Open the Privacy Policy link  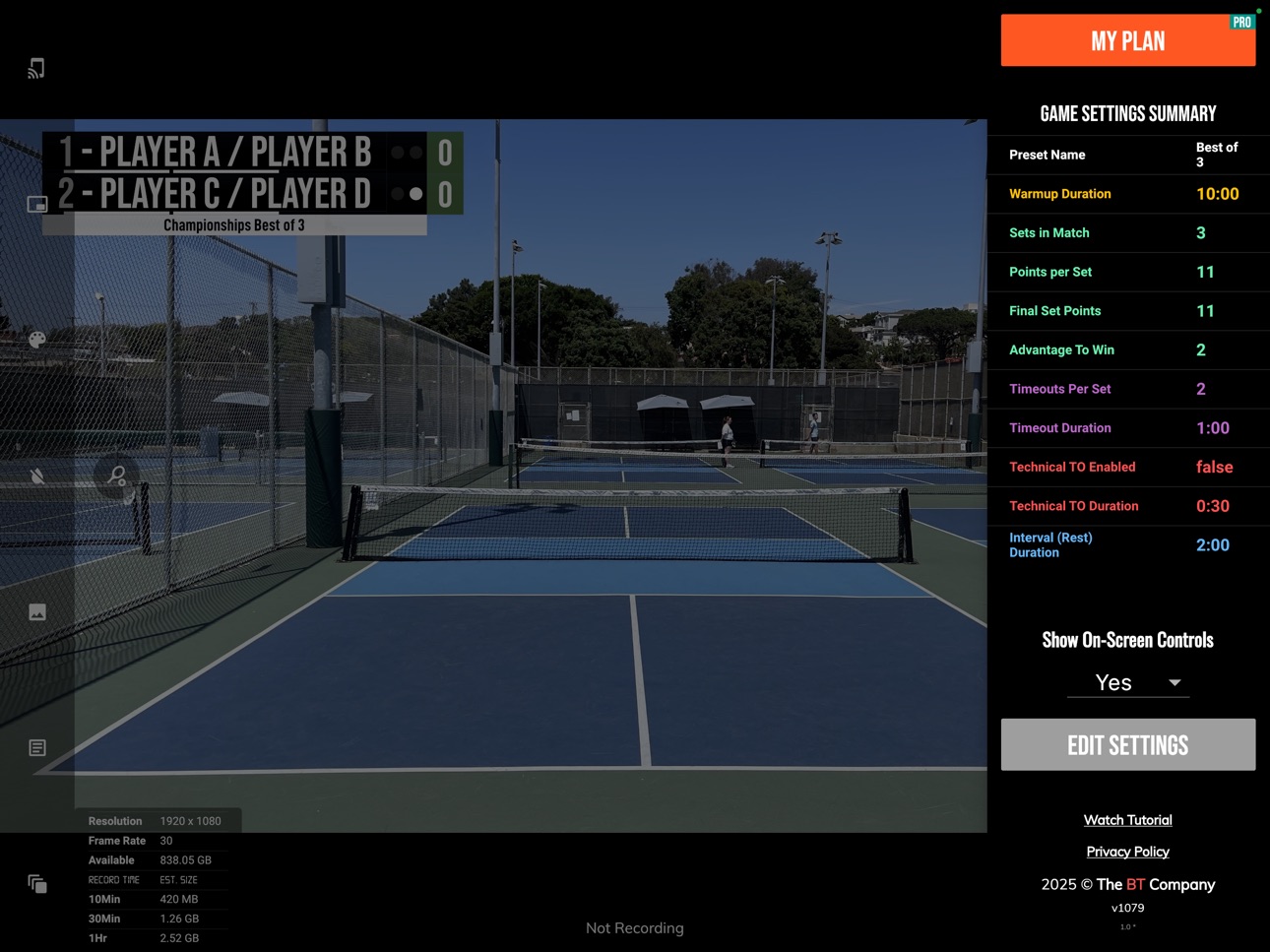1128,852
